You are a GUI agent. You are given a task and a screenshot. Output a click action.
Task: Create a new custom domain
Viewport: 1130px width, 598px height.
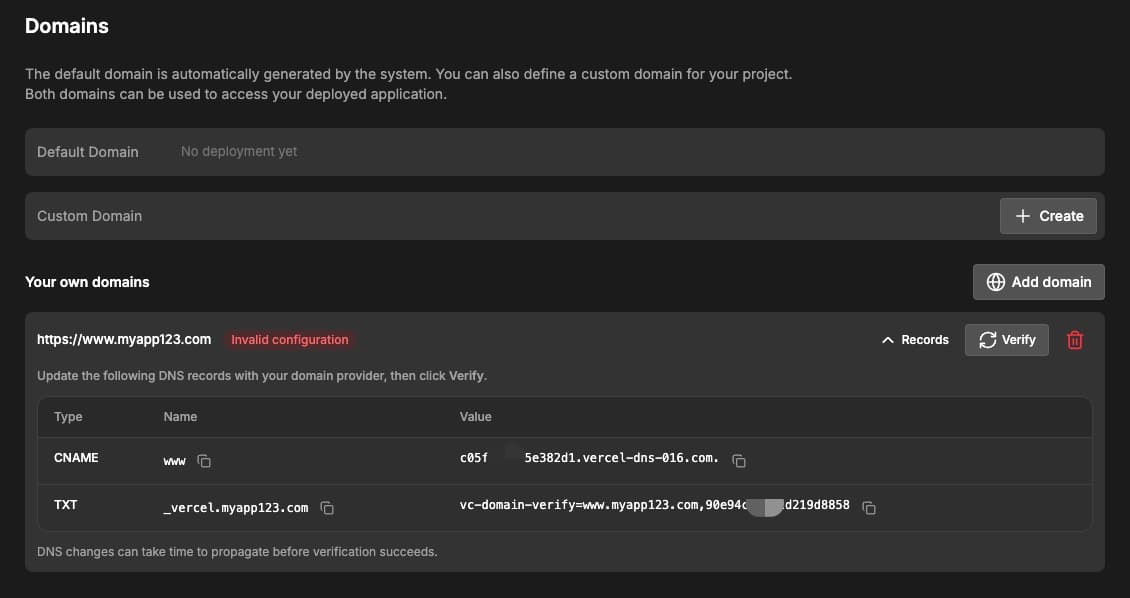(1048, 215)
